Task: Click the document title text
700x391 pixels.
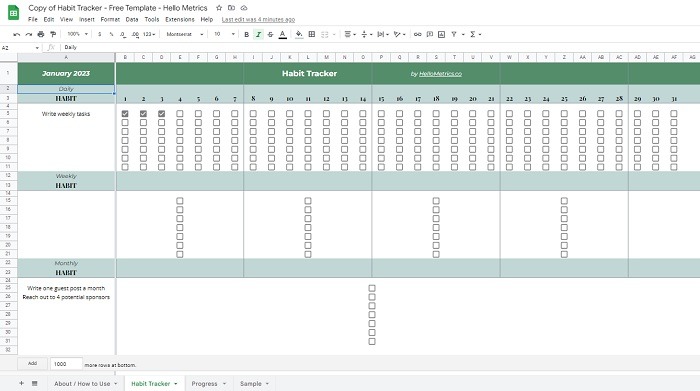Action: coord(118,8)
